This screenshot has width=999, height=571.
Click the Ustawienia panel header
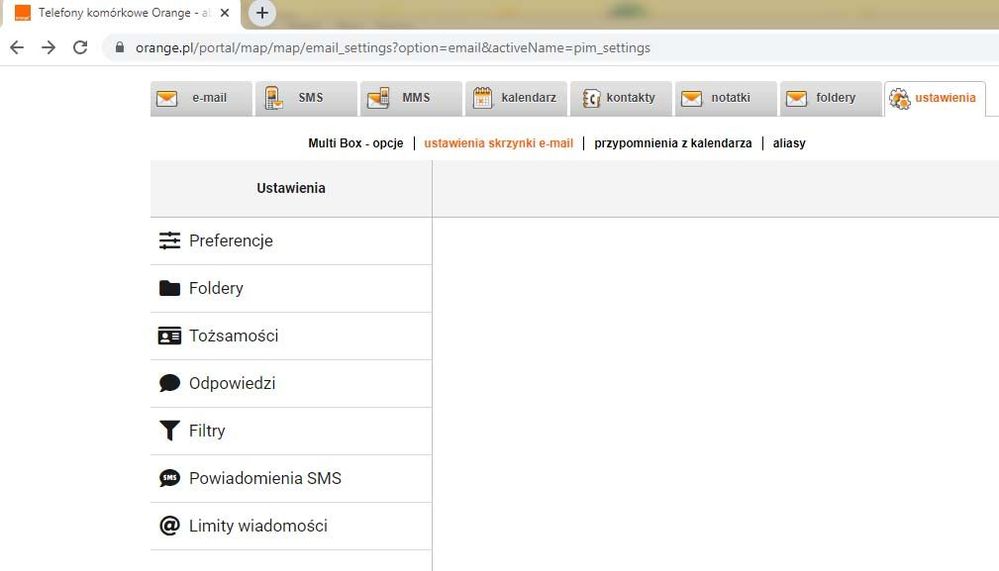coord(291,188)
